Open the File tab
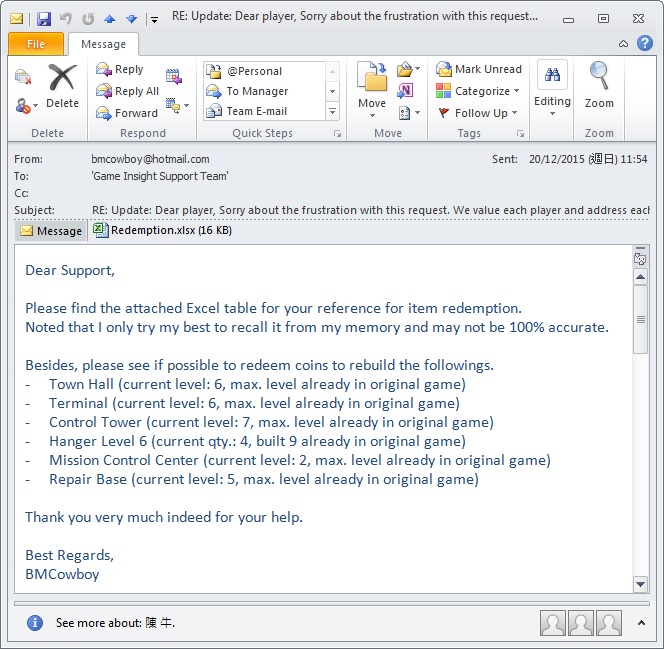664x649 pixels. pyautogui.click(x=36, y=44)
